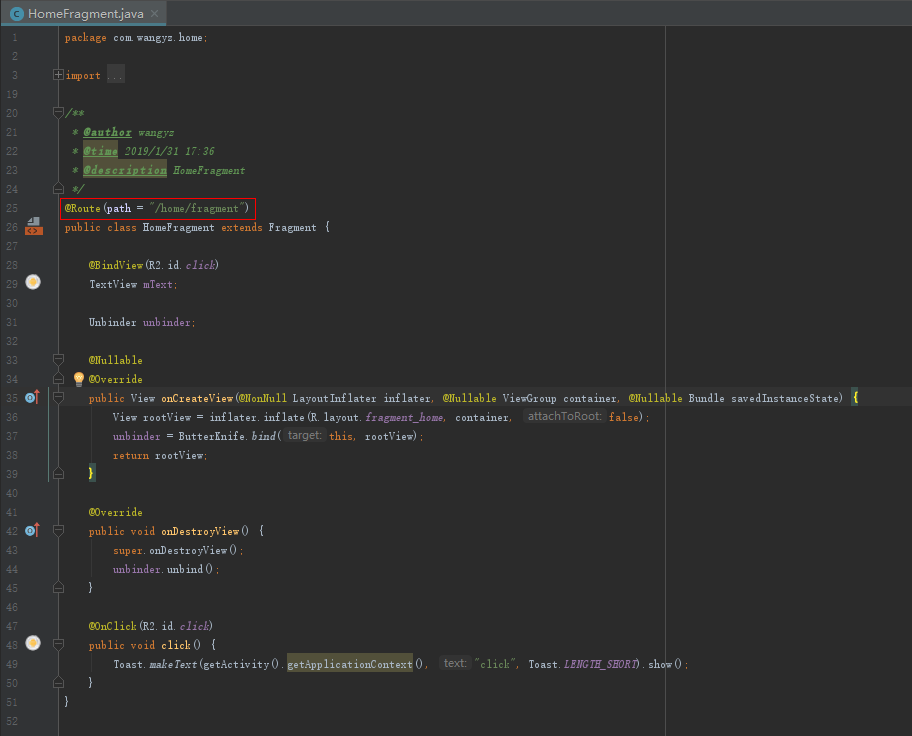Collapse the click() method body
The image size is (912, 736).
tap(58, 645)
